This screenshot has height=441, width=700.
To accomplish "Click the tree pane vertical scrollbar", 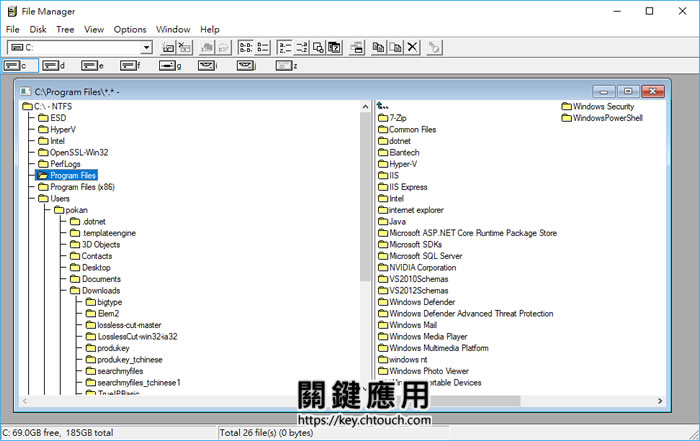I will (x=365, y=250).
